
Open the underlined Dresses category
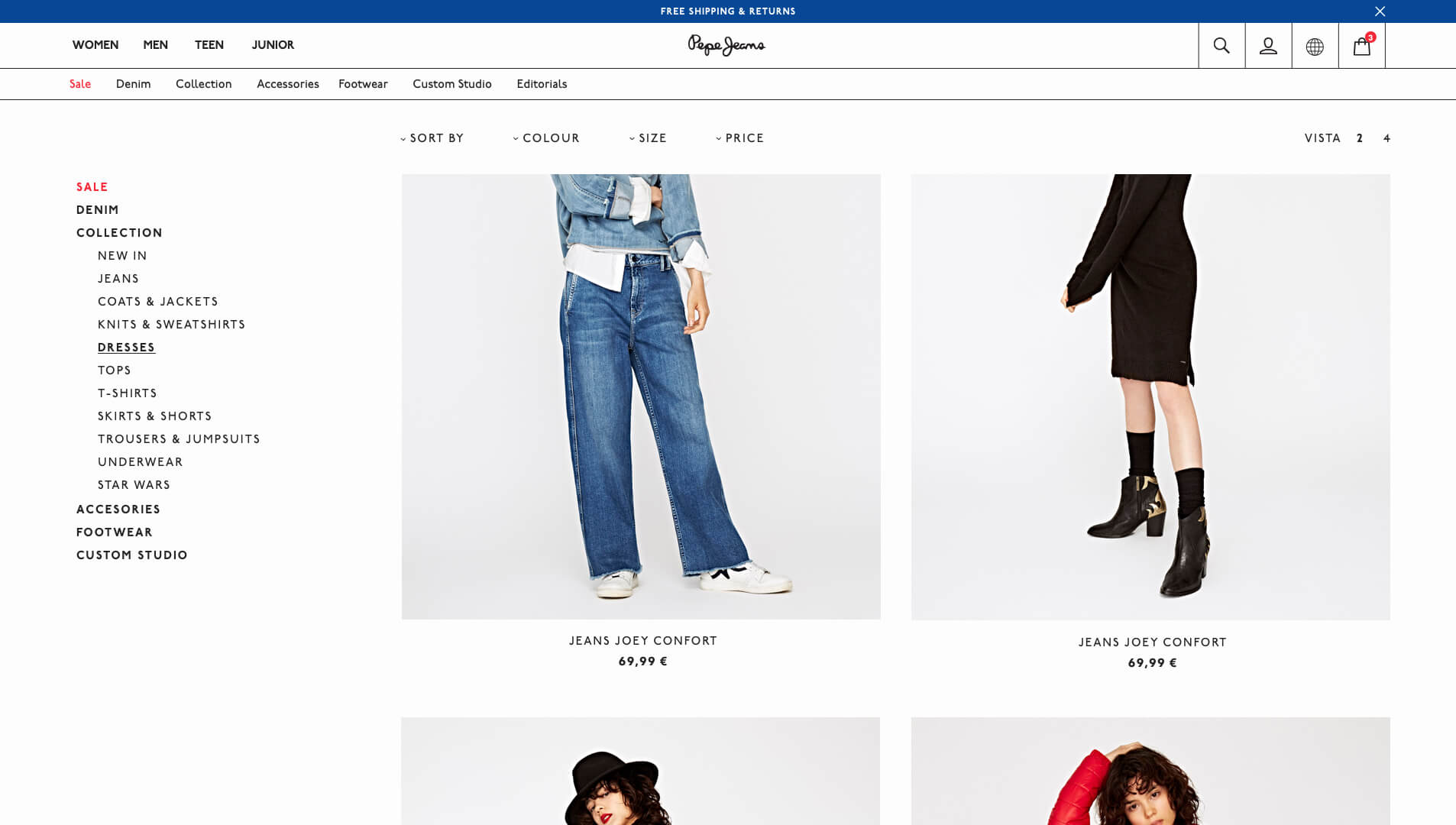tap(126, 348)
